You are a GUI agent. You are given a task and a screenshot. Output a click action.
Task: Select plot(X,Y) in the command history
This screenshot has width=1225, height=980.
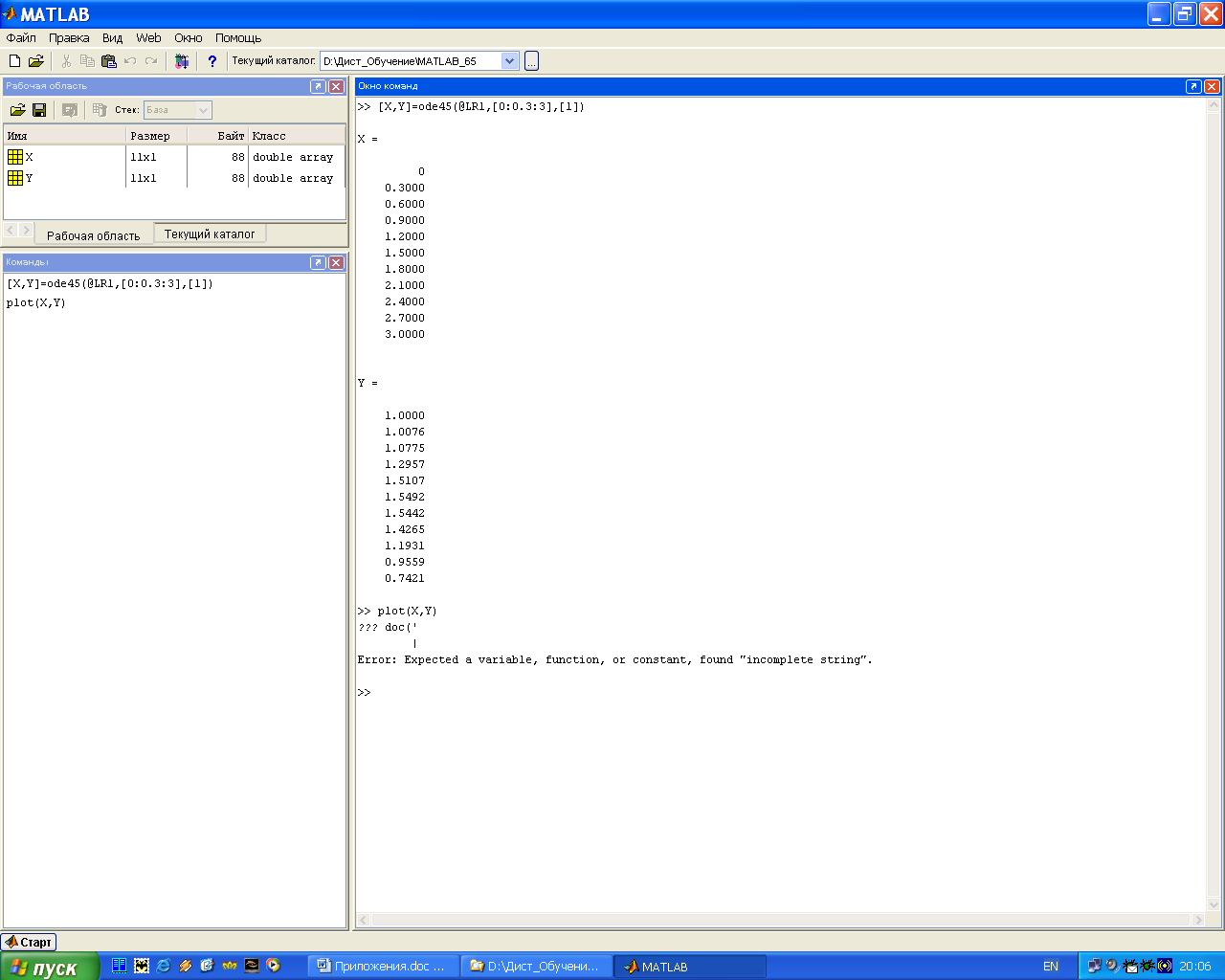coord(36,302)
